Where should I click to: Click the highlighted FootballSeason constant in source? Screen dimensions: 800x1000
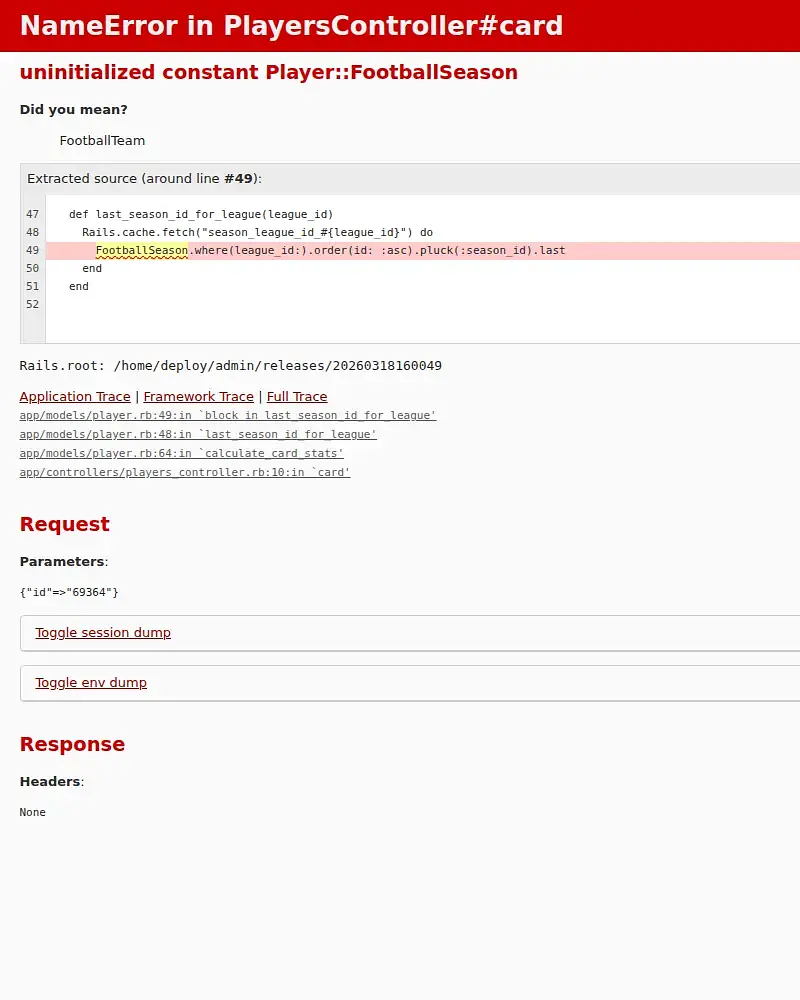(x=142, y=250)
